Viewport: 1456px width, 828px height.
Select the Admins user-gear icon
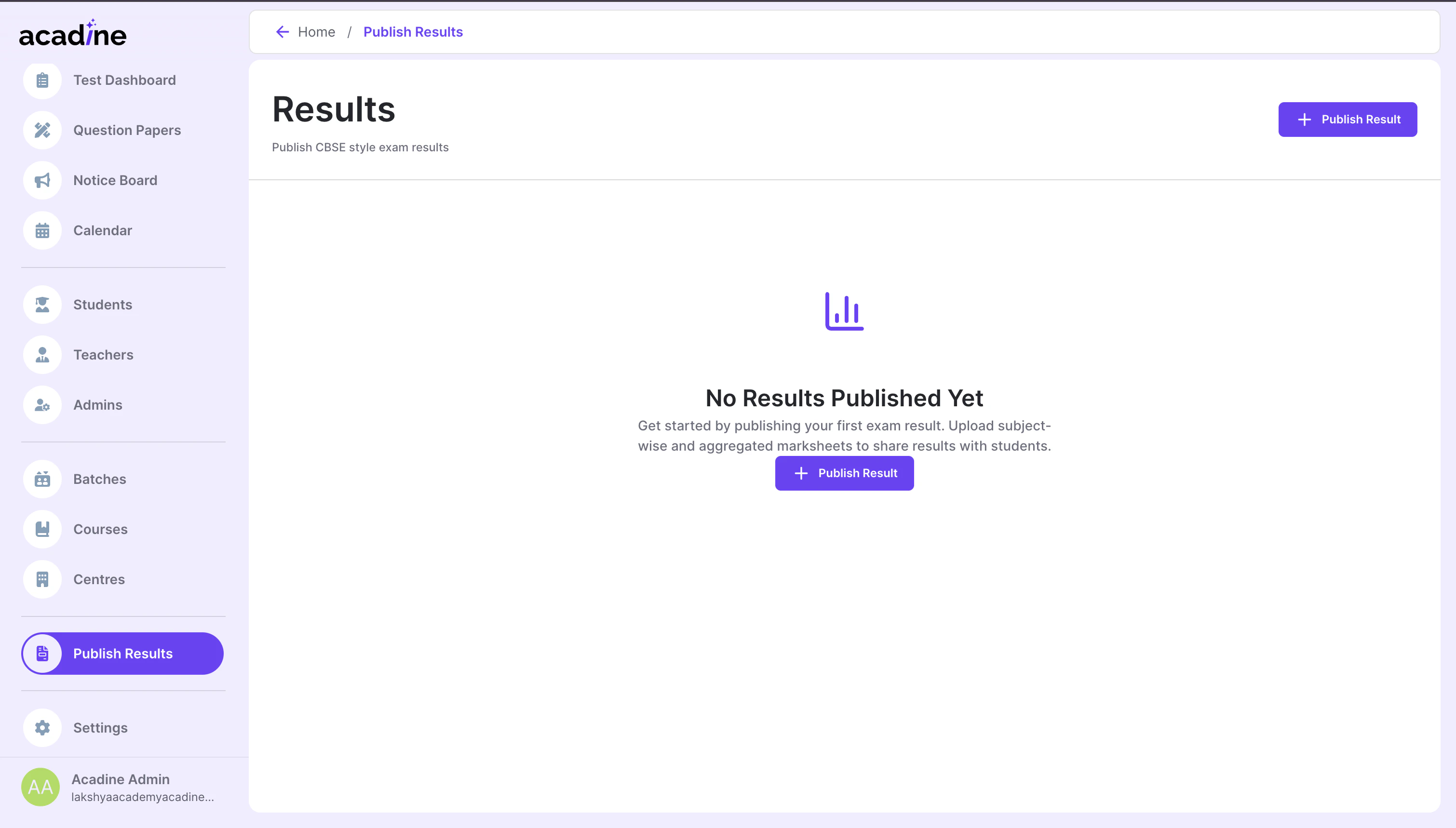tap(42, 404)
